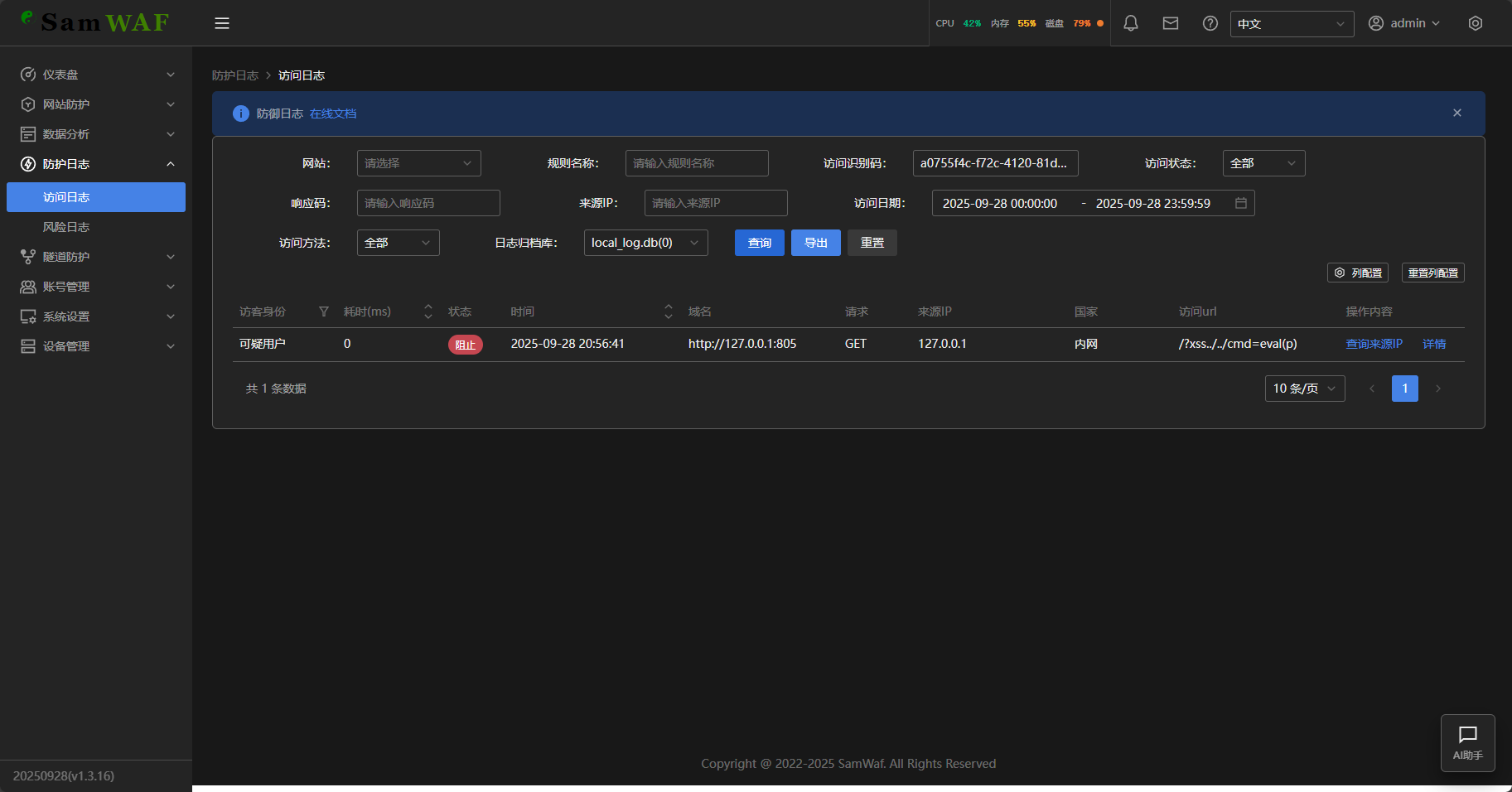The width and height of the screenshot is (1512, 792).
Task: Open the mail messages icon
Action: pyautogui.click(x=1170, y=23)
